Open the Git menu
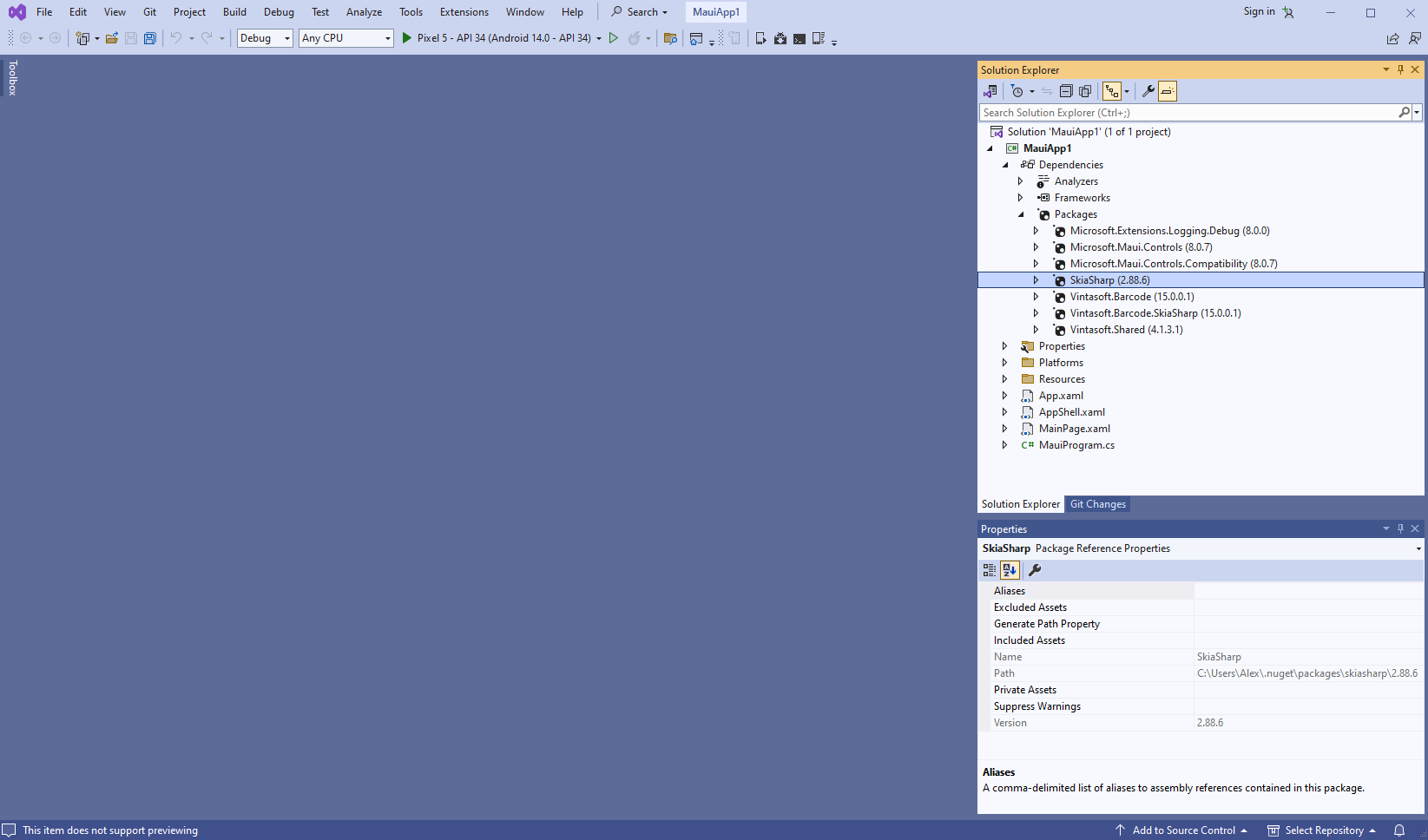Image resolution: width=1428 pixels, height=840 pixels. [x=150, y=12]
